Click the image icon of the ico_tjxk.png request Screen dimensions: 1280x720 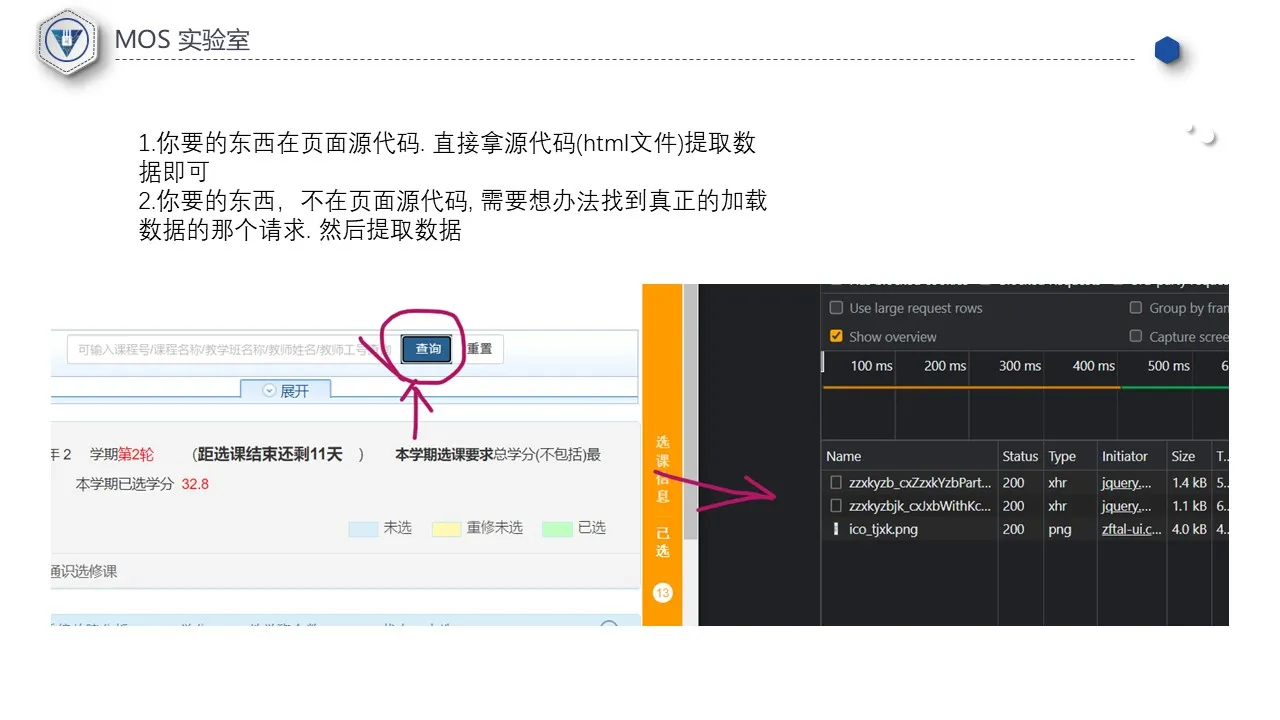(x=836, y=529)
